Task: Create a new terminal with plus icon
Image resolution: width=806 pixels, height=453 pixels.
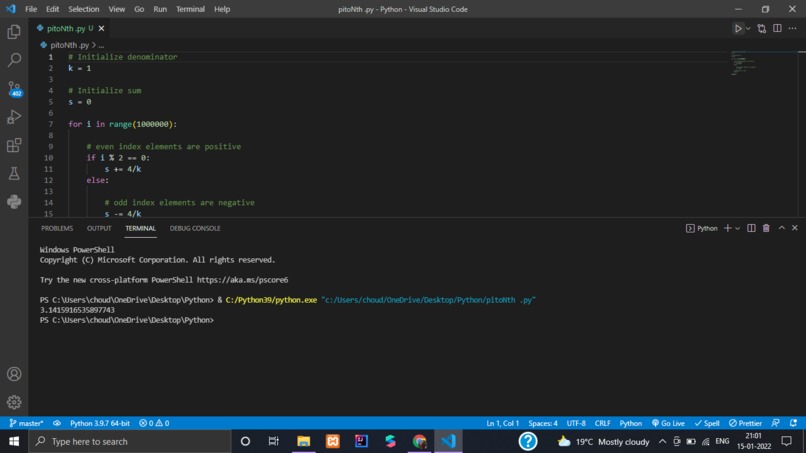Action: [x=727, y=228]
